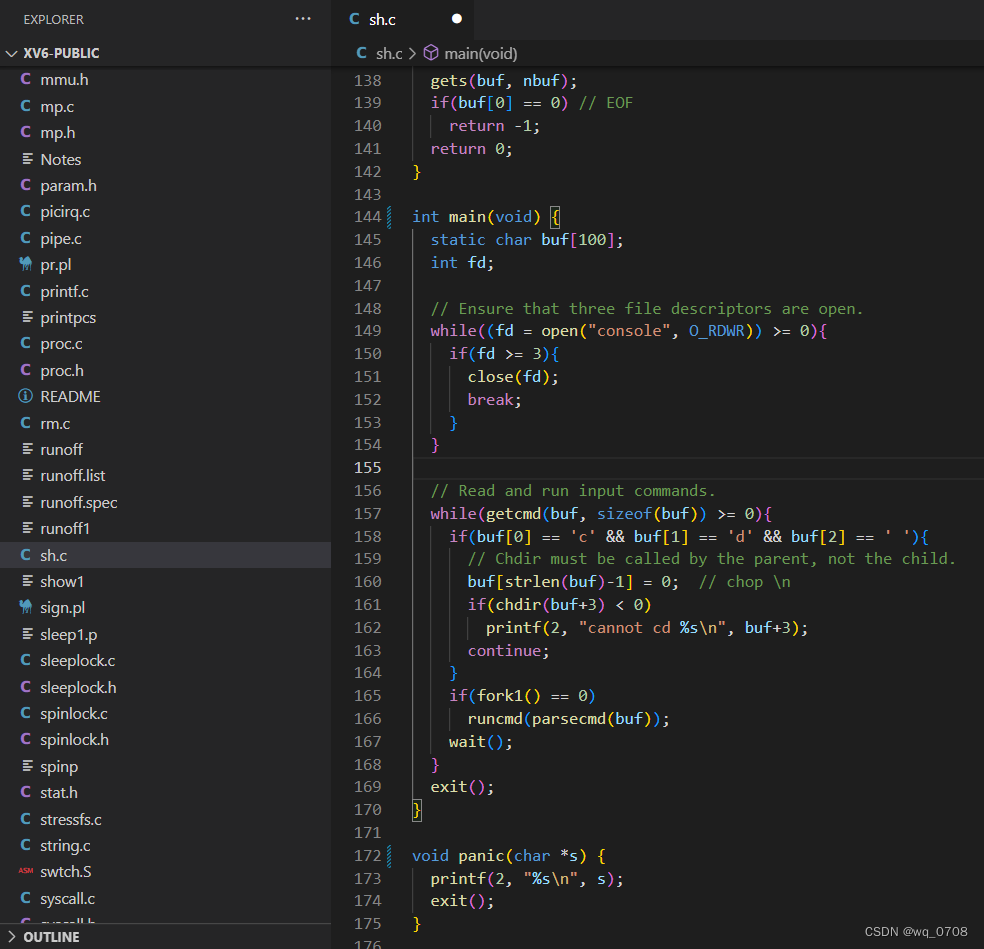
Task: Open mp.h from the file list
Action: pyautogui.click(x=58, y=133)
